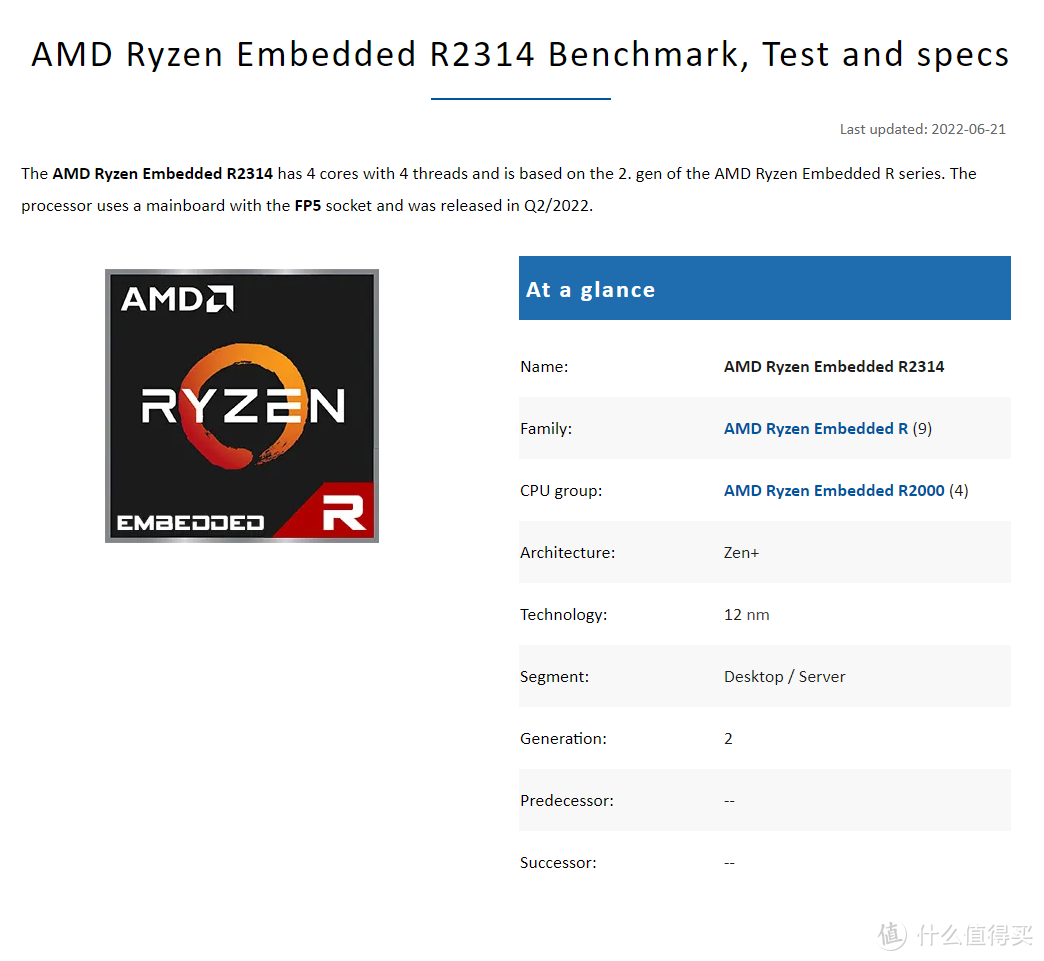Viewport: 1044px width, 961px height.
Task: Click the 什么值得买 watermark text
Action: click(x=974, y=935)
